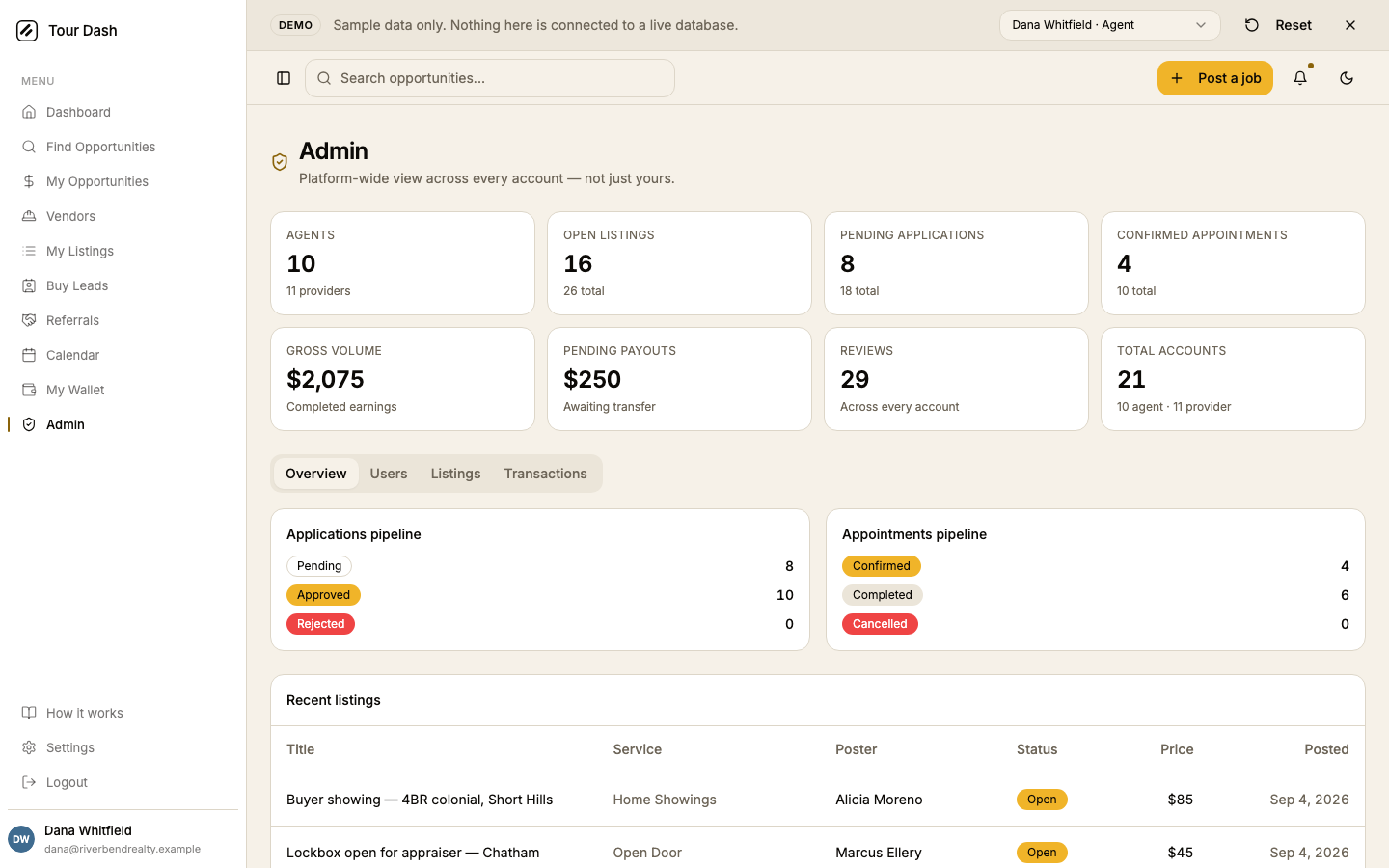Click the Poster column header
The image size is (1389, 868).
pyautogui.click(x=857, y=749)
